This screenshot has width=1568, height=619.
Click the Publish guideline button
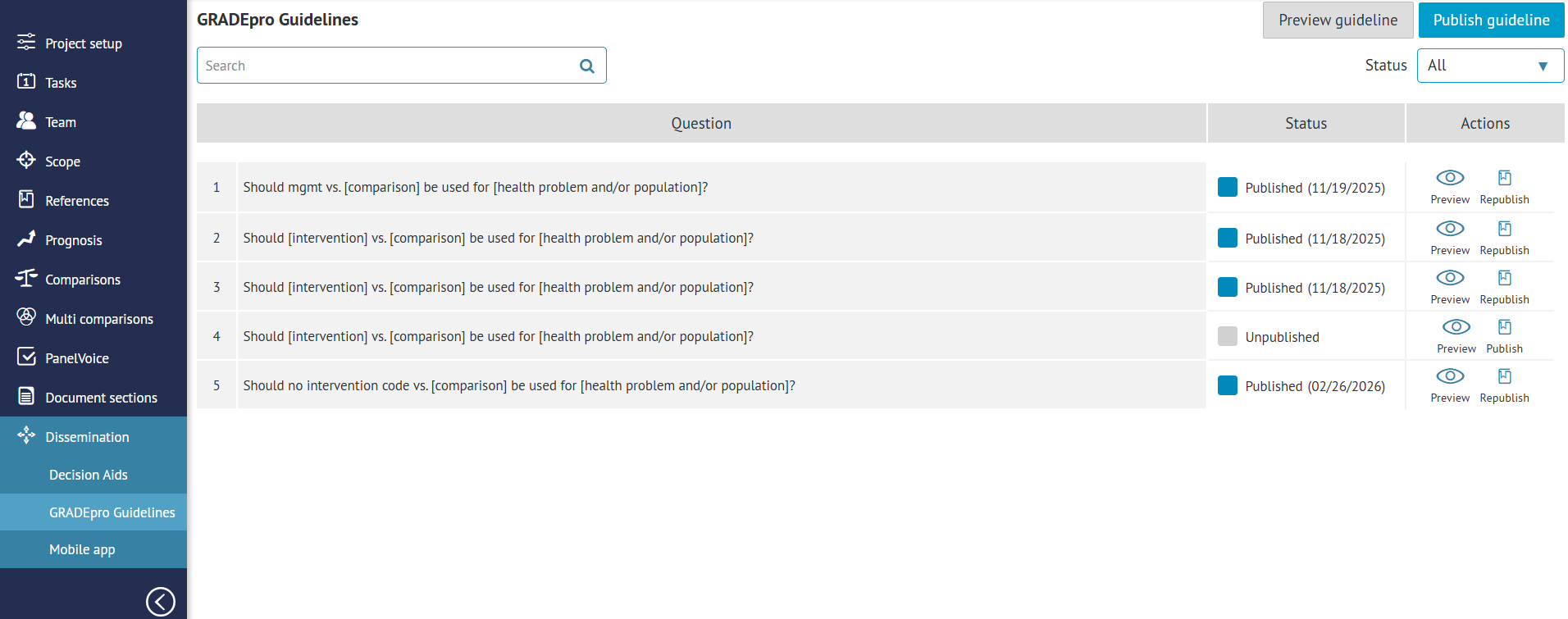point(1491,20)
